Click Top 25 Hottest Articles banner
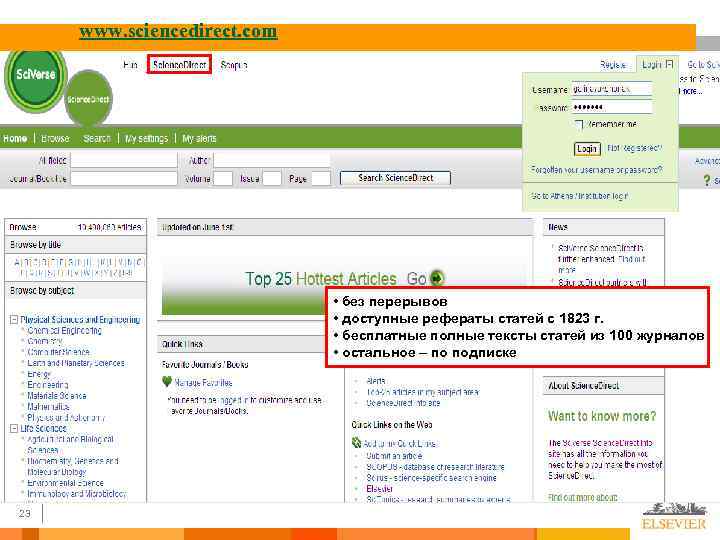 (x=344, y=279)
